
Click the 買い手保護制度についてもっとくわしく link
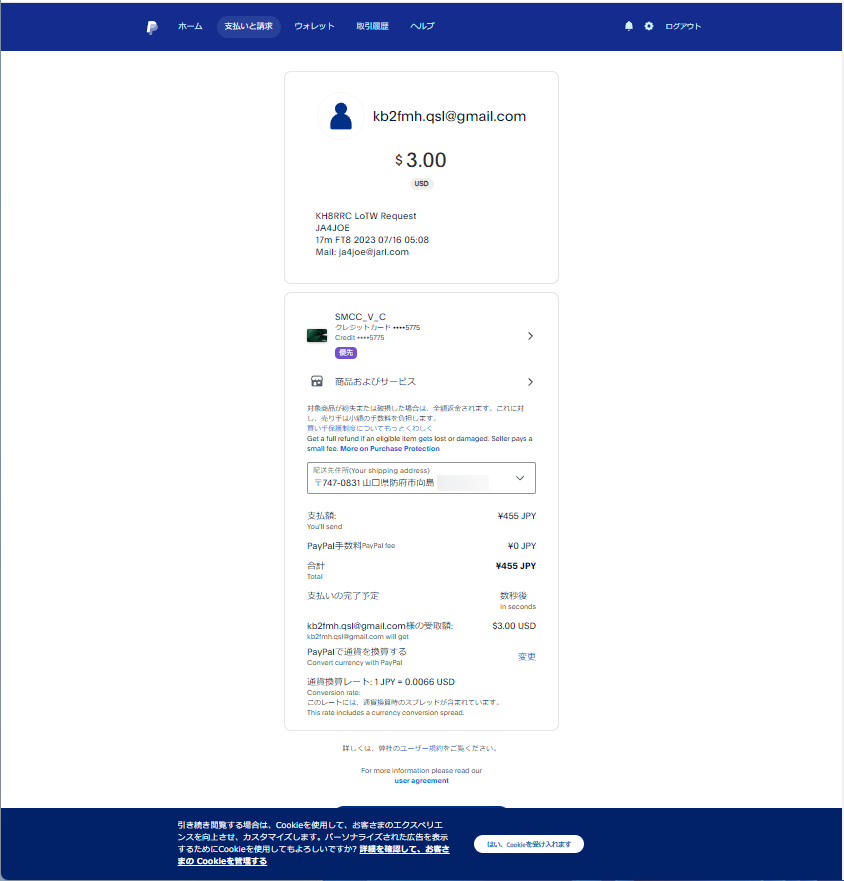click(369, 428)
